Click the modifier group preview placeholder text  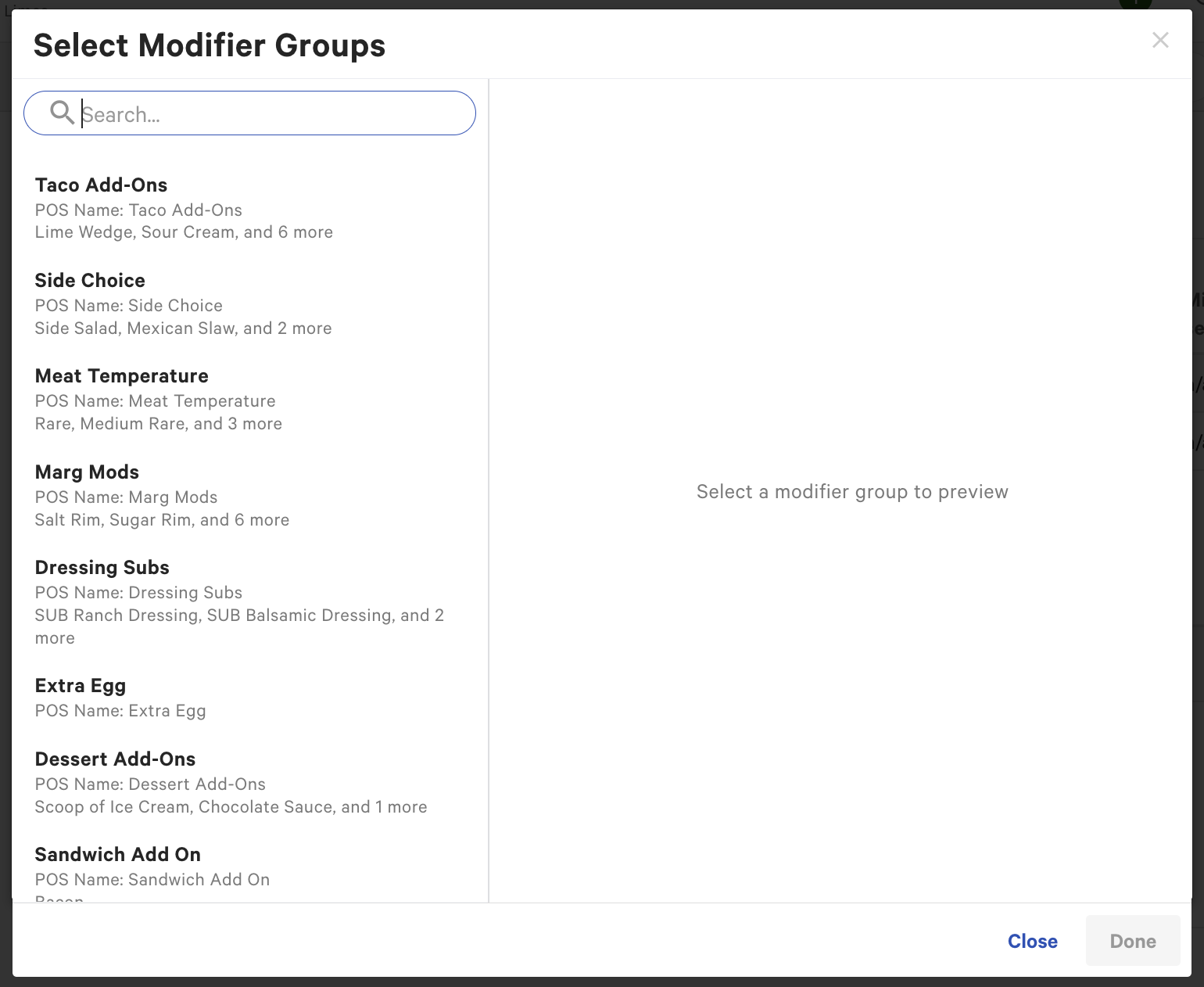click(851, 492)
